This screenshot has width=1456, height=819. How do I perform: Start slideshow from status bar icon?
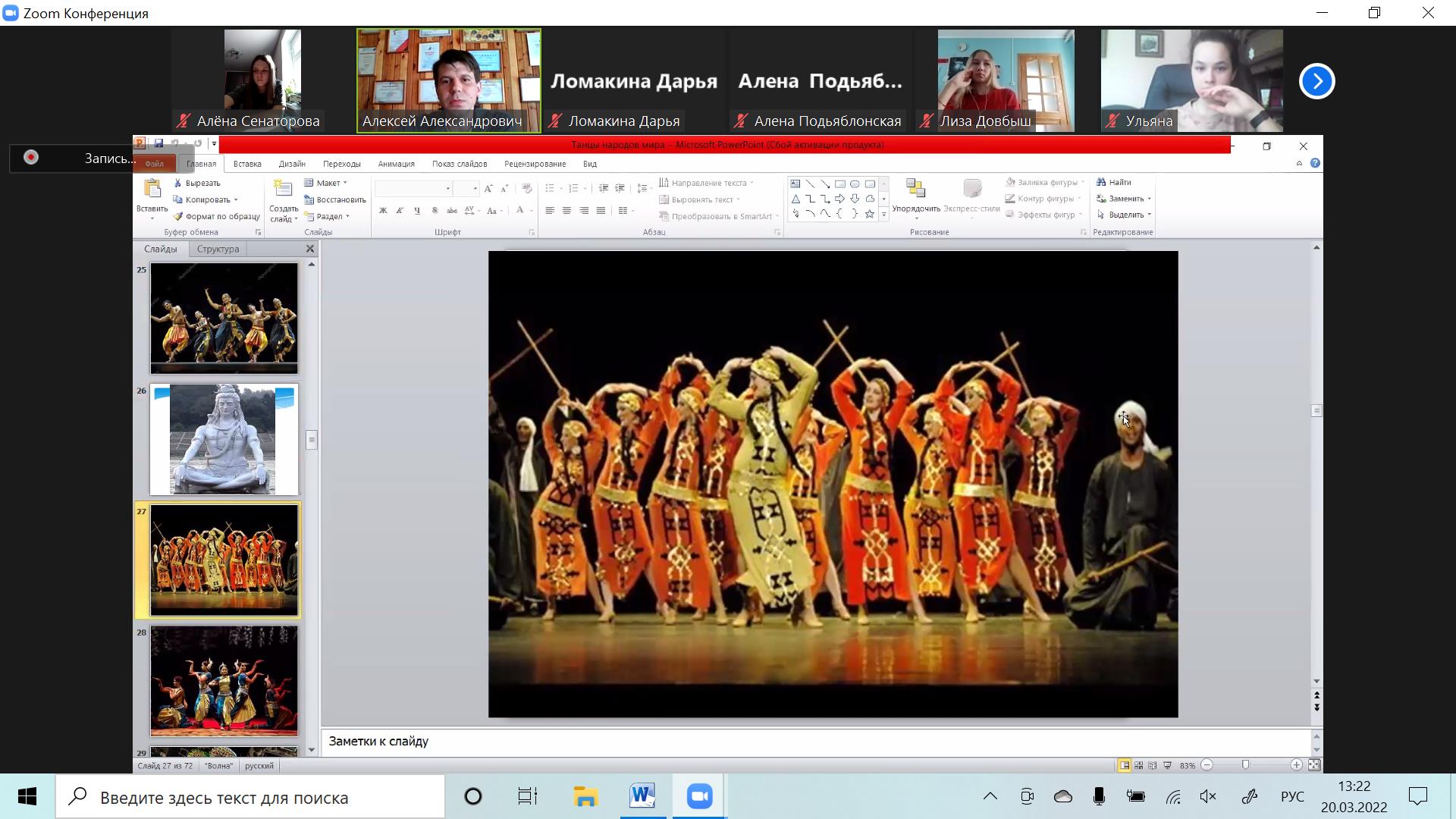(1168, 766)
